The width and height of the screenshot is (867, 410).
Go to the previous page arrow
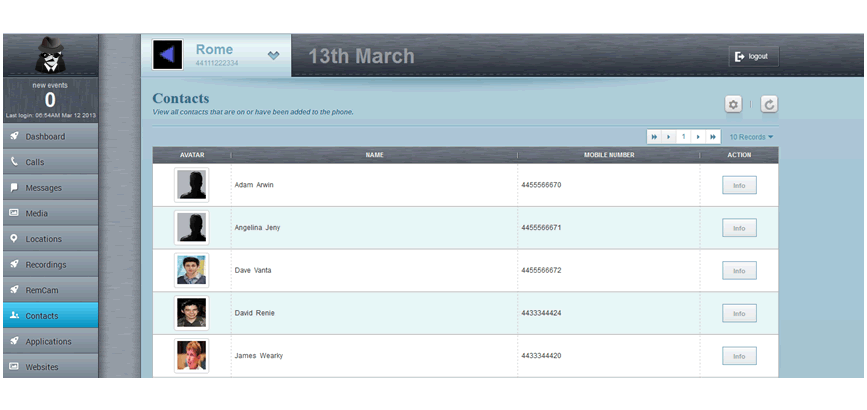[668, 136]
